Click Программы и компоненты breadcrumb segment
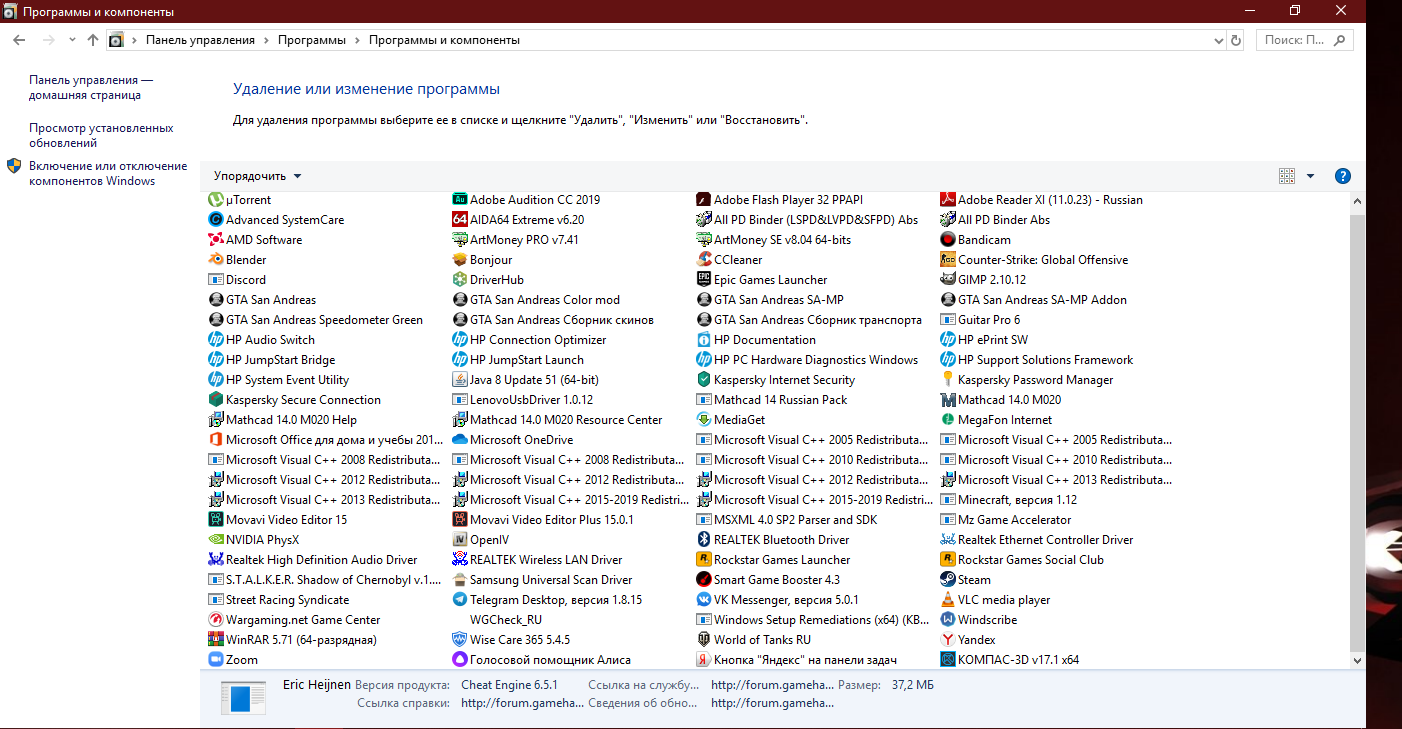Viewport: 1402px width, 729px height. click(x=444, y=40)
